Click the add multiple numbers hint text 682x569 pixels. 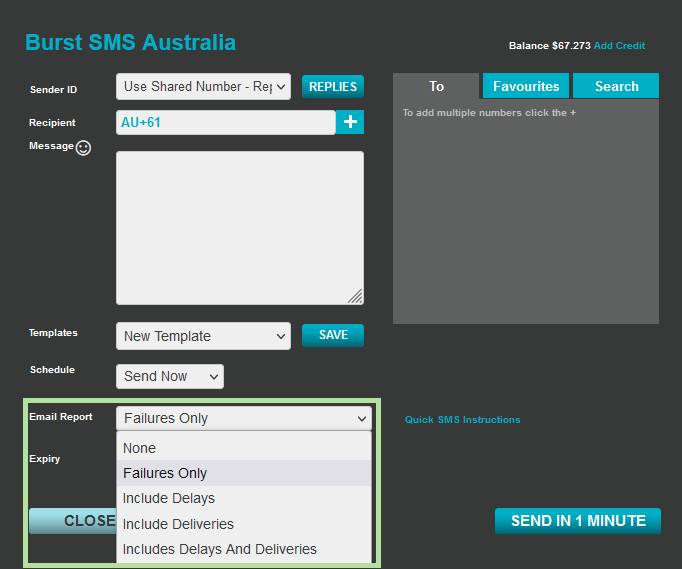point(489,113)
